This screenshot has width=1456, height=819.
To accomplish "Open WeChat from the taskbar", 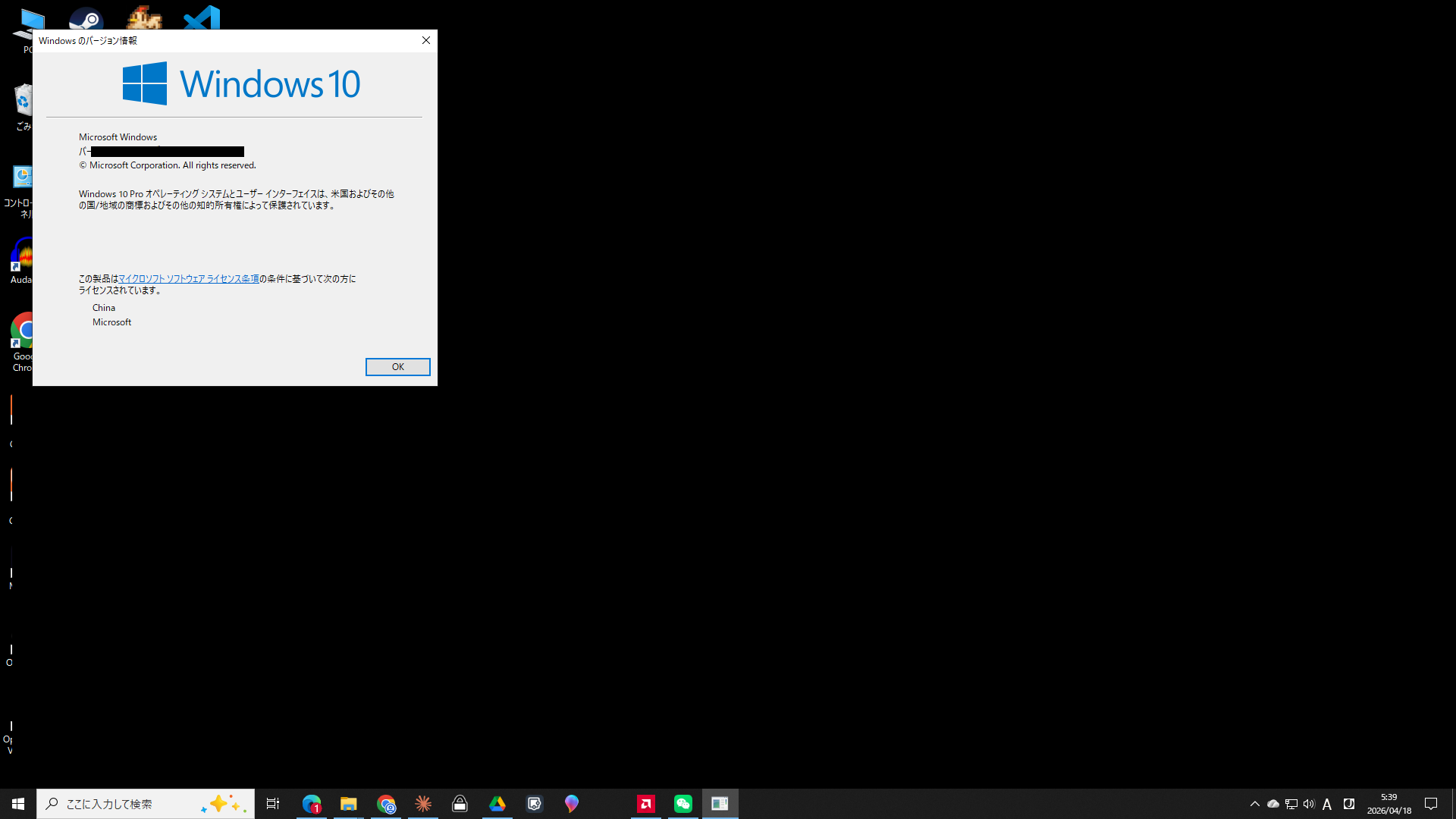I will click(x=683, y=804).
